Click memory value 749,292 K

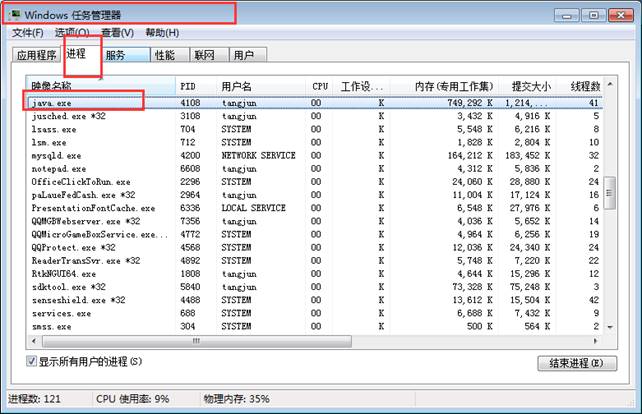pos(470,103)
